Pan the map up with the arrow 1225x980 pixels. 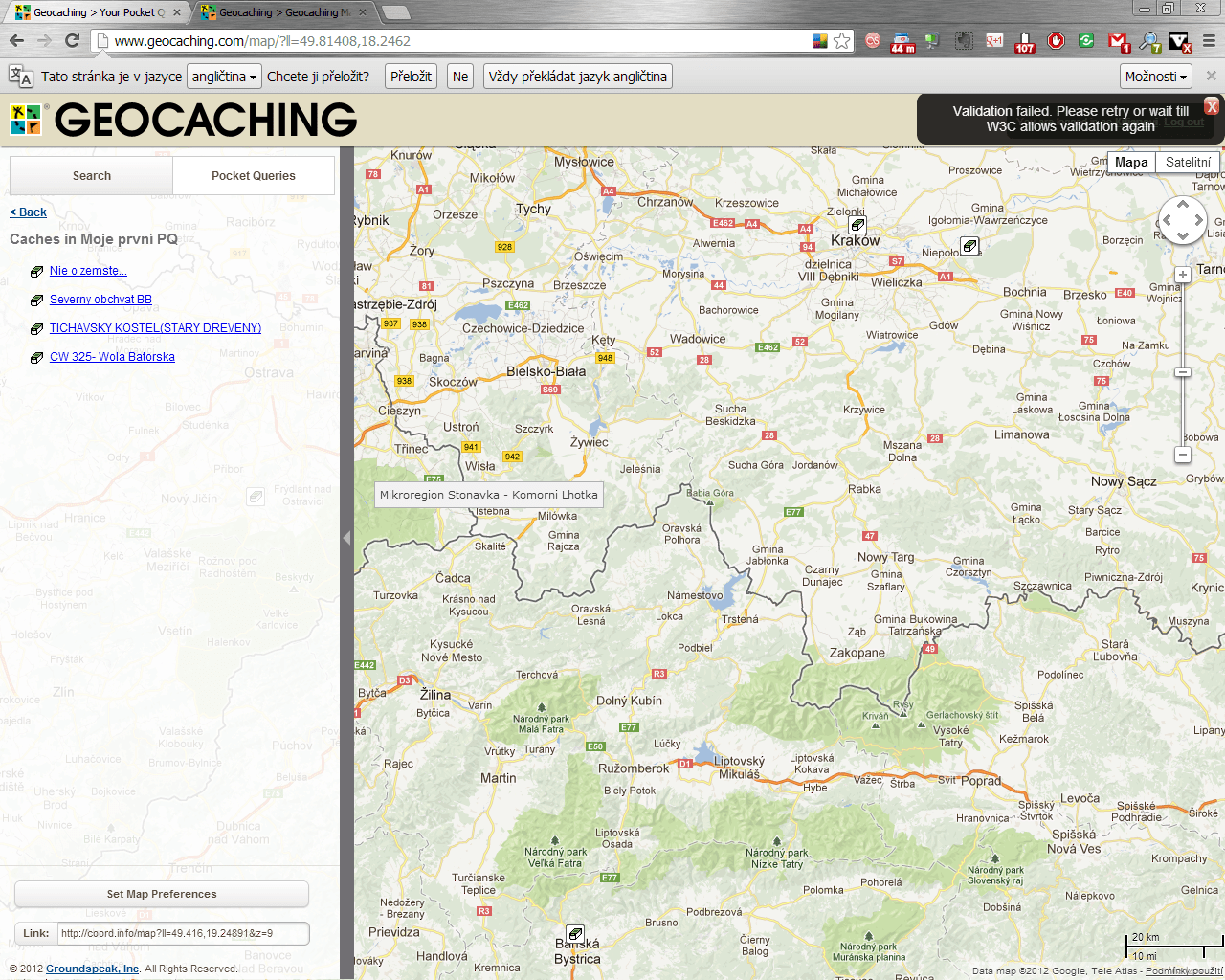(x=1183, y=203)
